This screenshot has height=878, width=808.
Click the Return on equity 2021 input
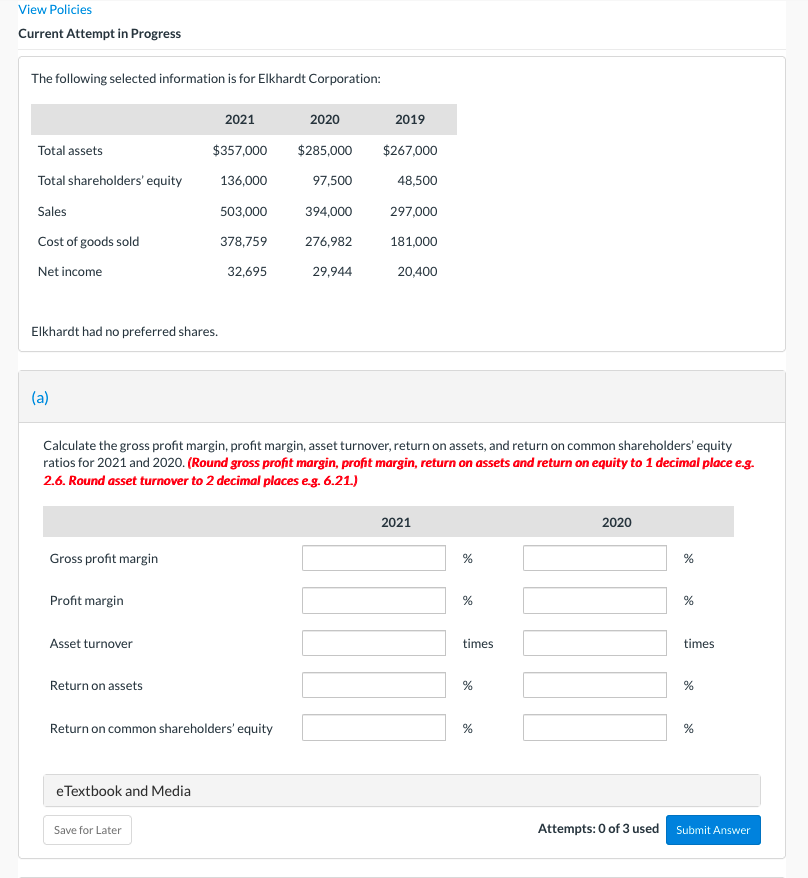tap(373, 727)
